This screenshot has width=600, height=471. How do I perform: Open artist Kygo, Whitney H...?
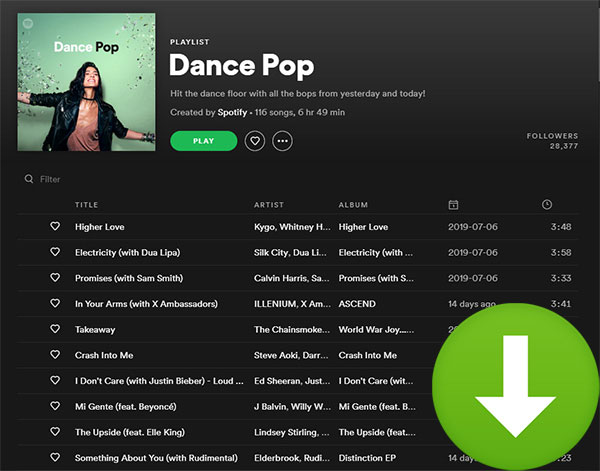[292, 227]
